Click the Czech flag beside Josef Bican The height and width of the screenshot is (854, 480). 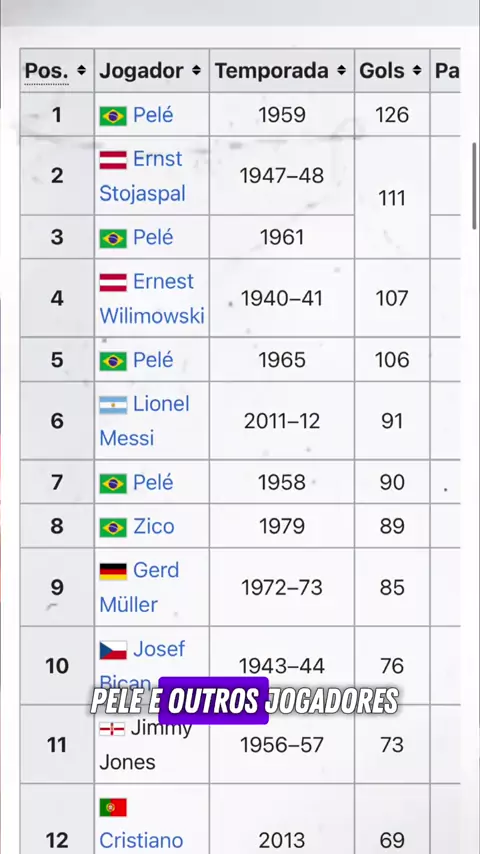click(x=113, y=650)
